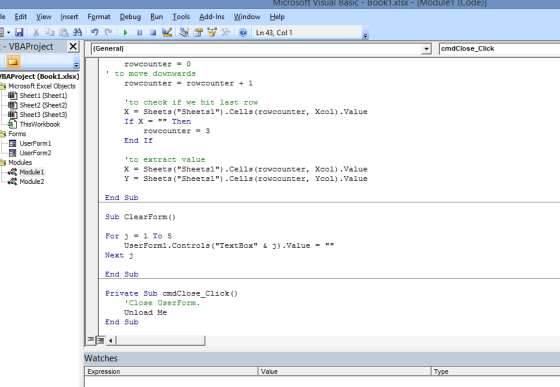
Task: Click the Reset stop icon
Action: pyautogui.click(x=153, y=32)
